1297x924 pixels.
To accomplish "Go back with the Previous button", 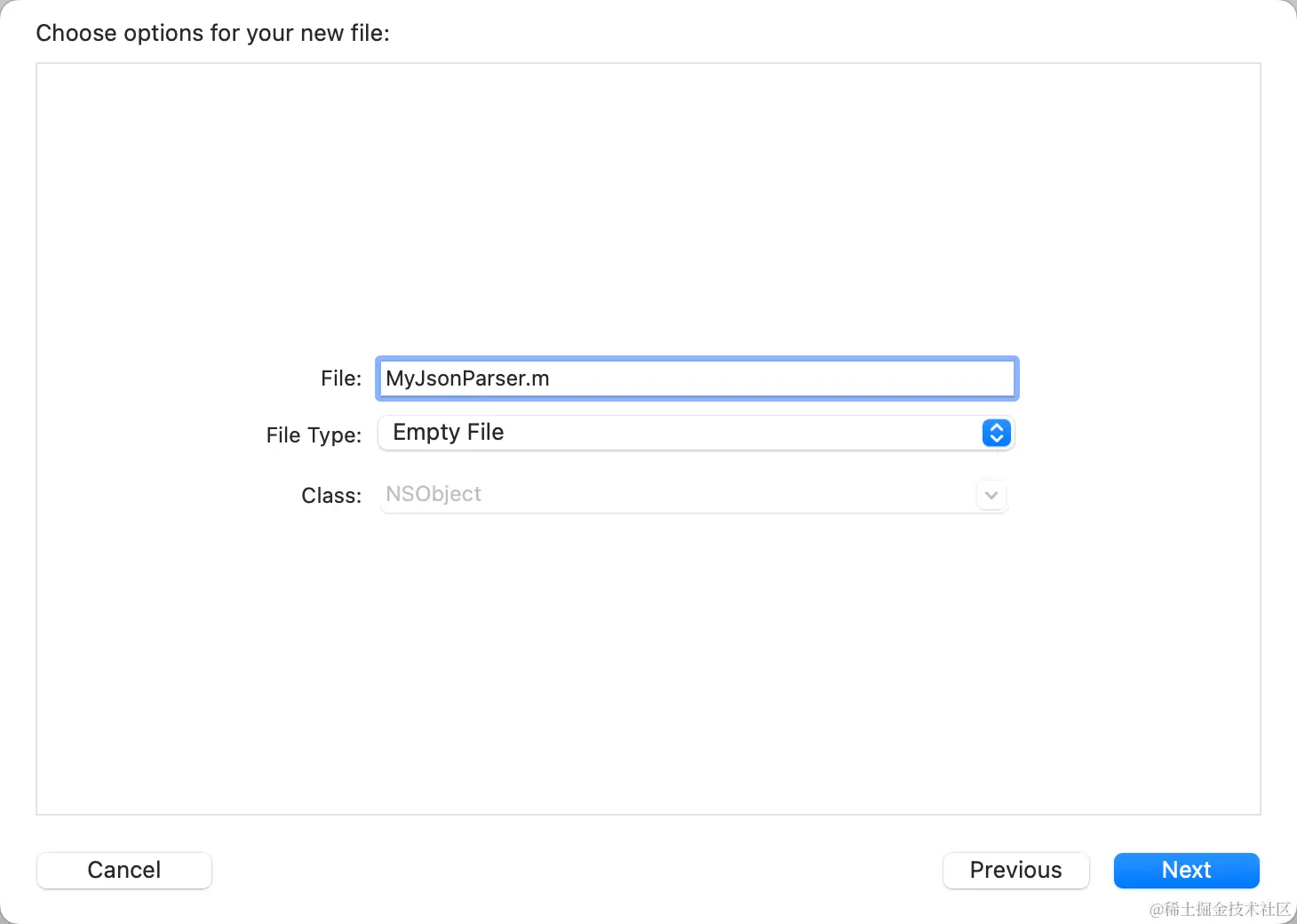I will pyautogui.click(x=1015, y=870).
